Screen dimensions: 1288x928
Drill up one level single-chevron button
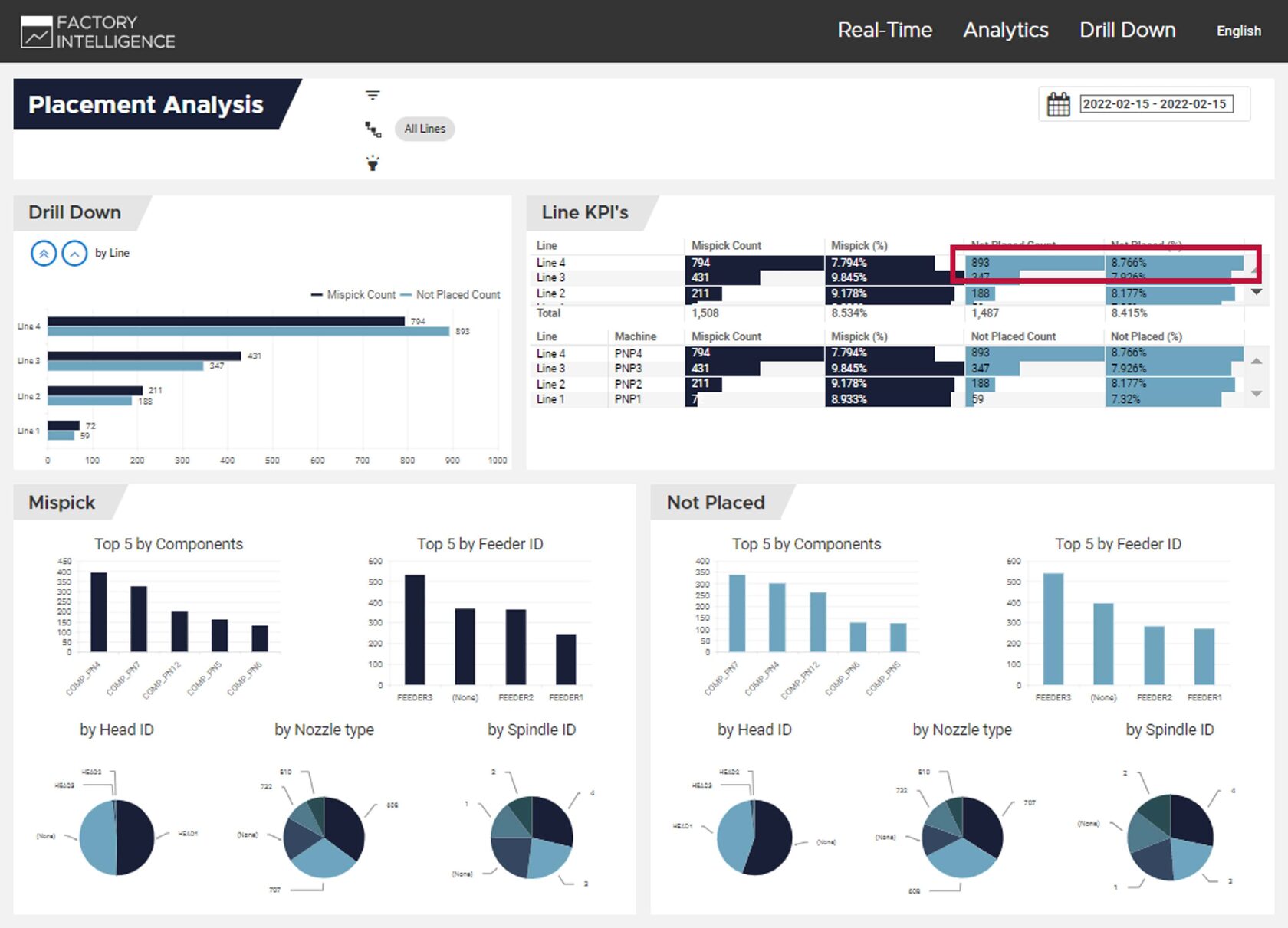pos(74,253)
